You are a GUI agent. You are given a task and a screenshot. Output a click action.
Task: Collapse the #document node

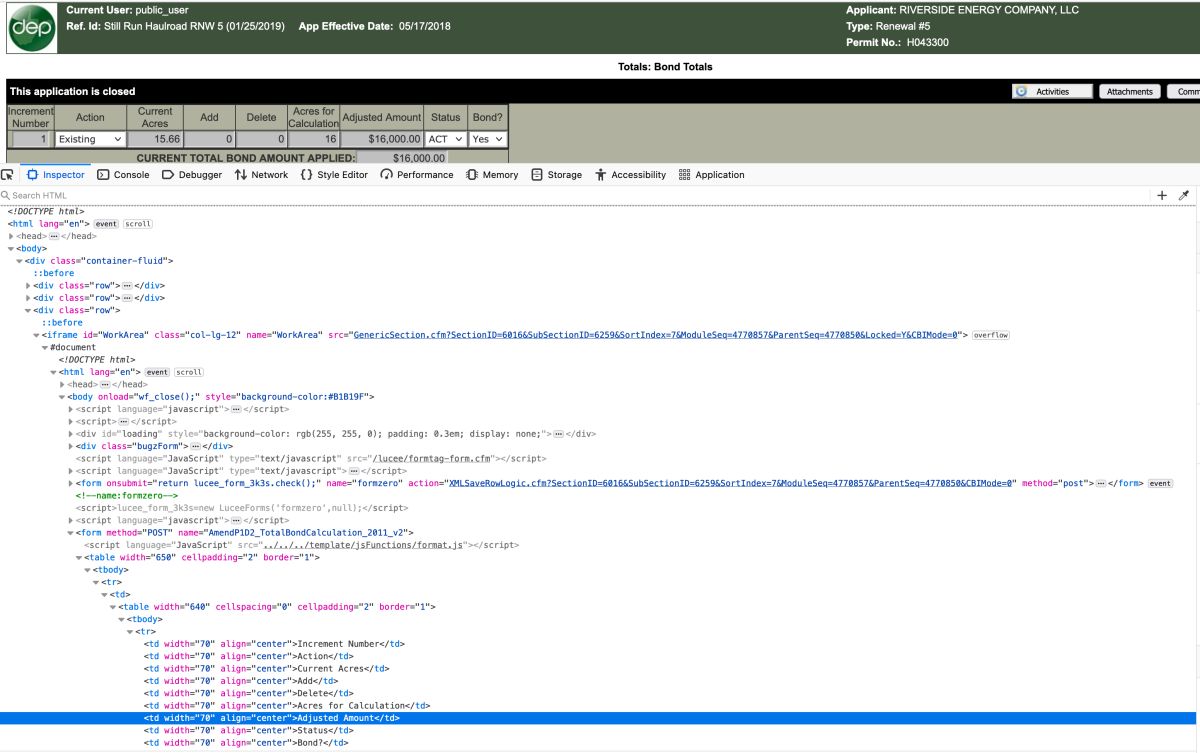45,347
